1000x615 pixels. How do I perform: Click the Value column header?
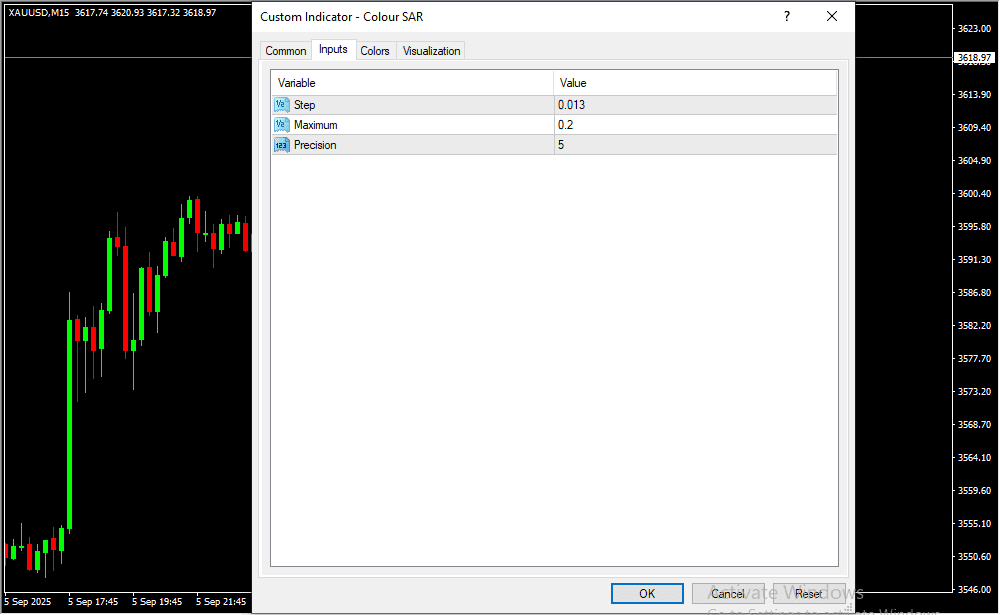[x=695, y=83]
